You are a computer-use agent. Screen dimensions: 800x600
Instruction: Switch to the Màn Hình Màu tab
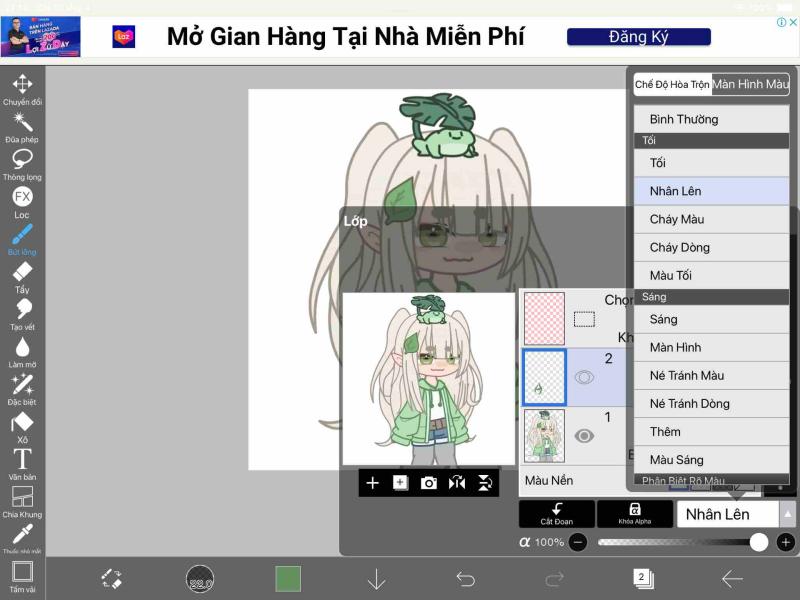tap(750, 85)
